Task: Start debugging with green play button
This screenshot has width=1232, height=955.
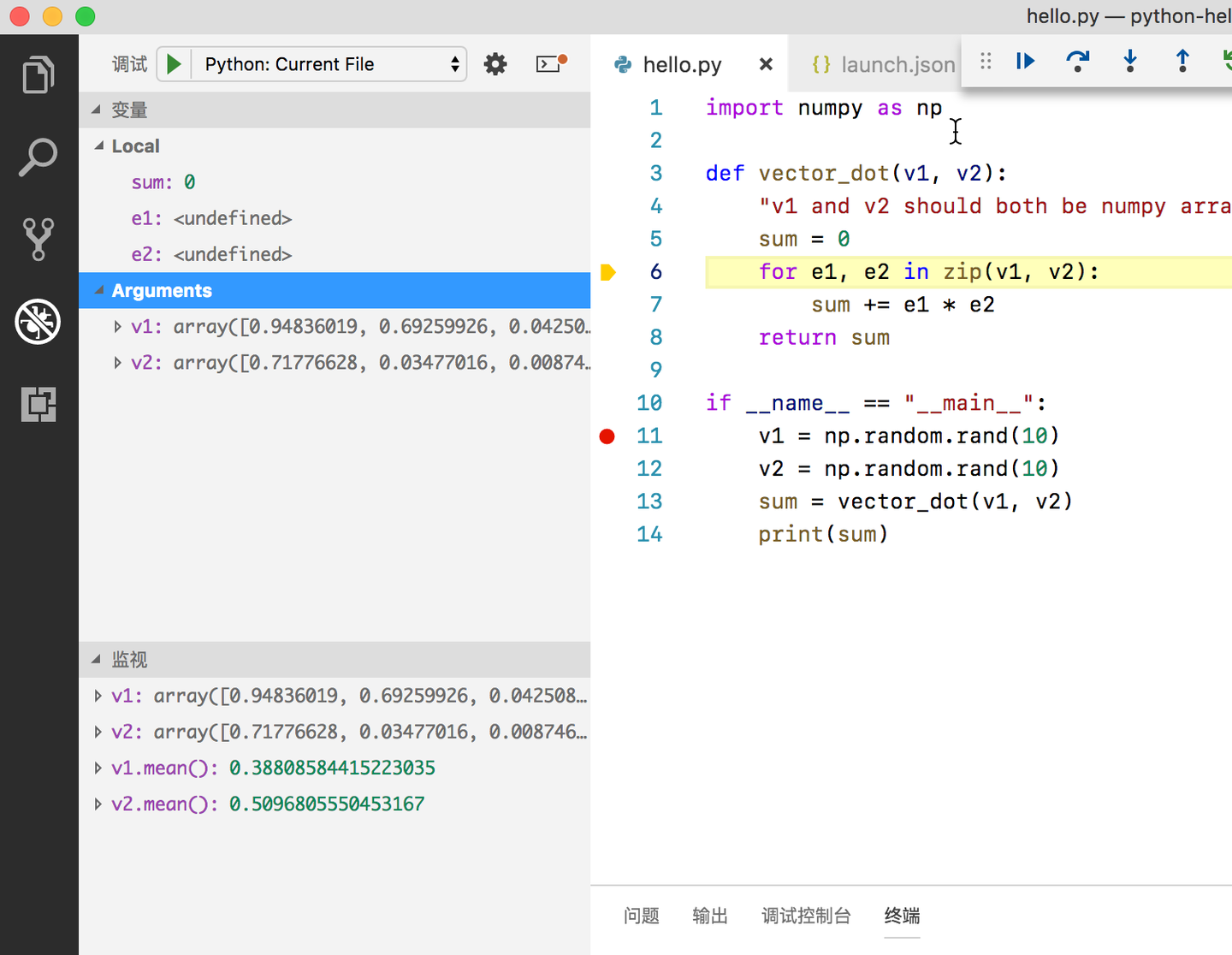Action: pyautogui.click(x=174, y=64)
